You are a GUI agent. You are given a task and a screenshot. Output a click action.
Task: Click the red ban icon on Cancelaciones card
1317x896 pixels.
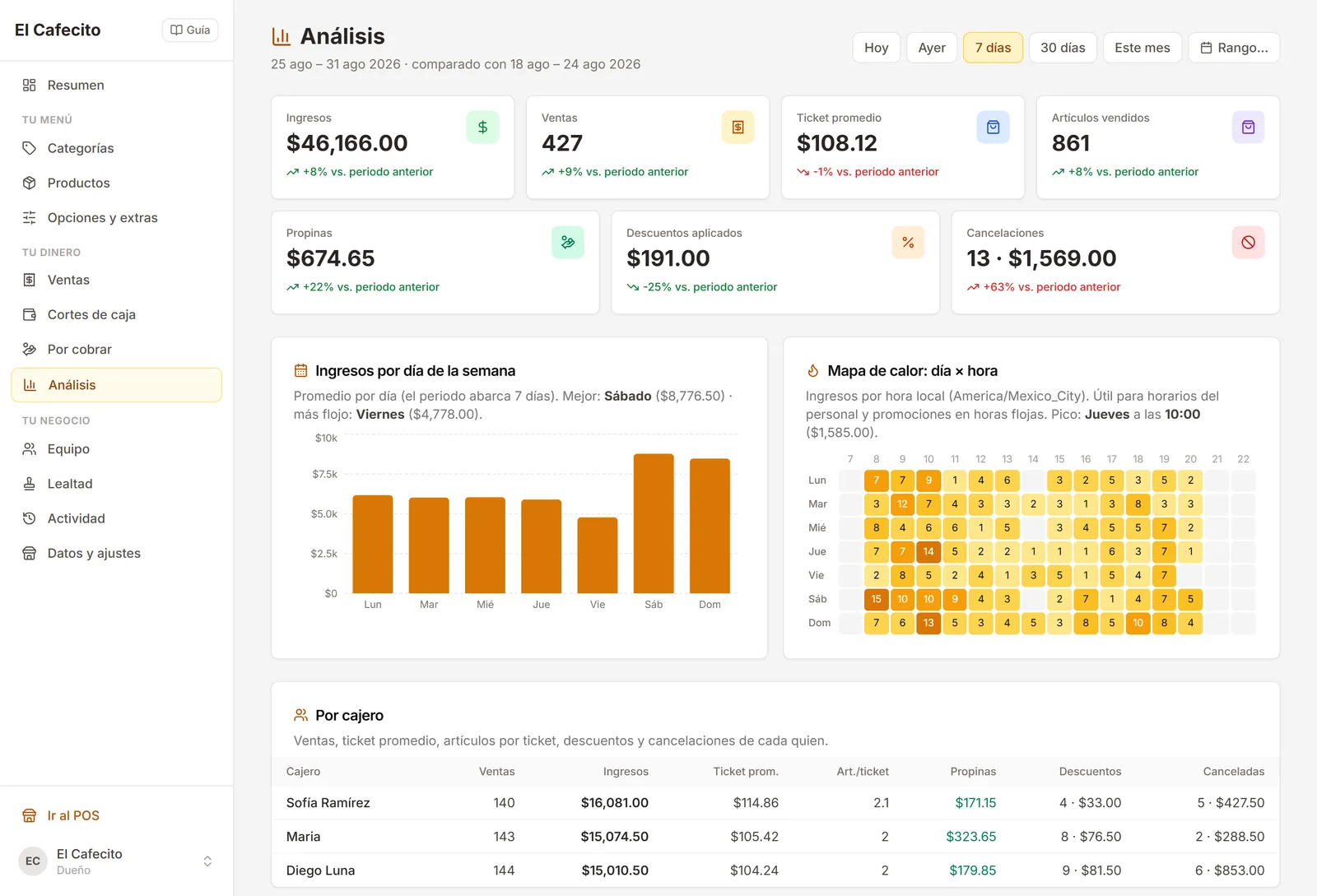coord(1248,243)
